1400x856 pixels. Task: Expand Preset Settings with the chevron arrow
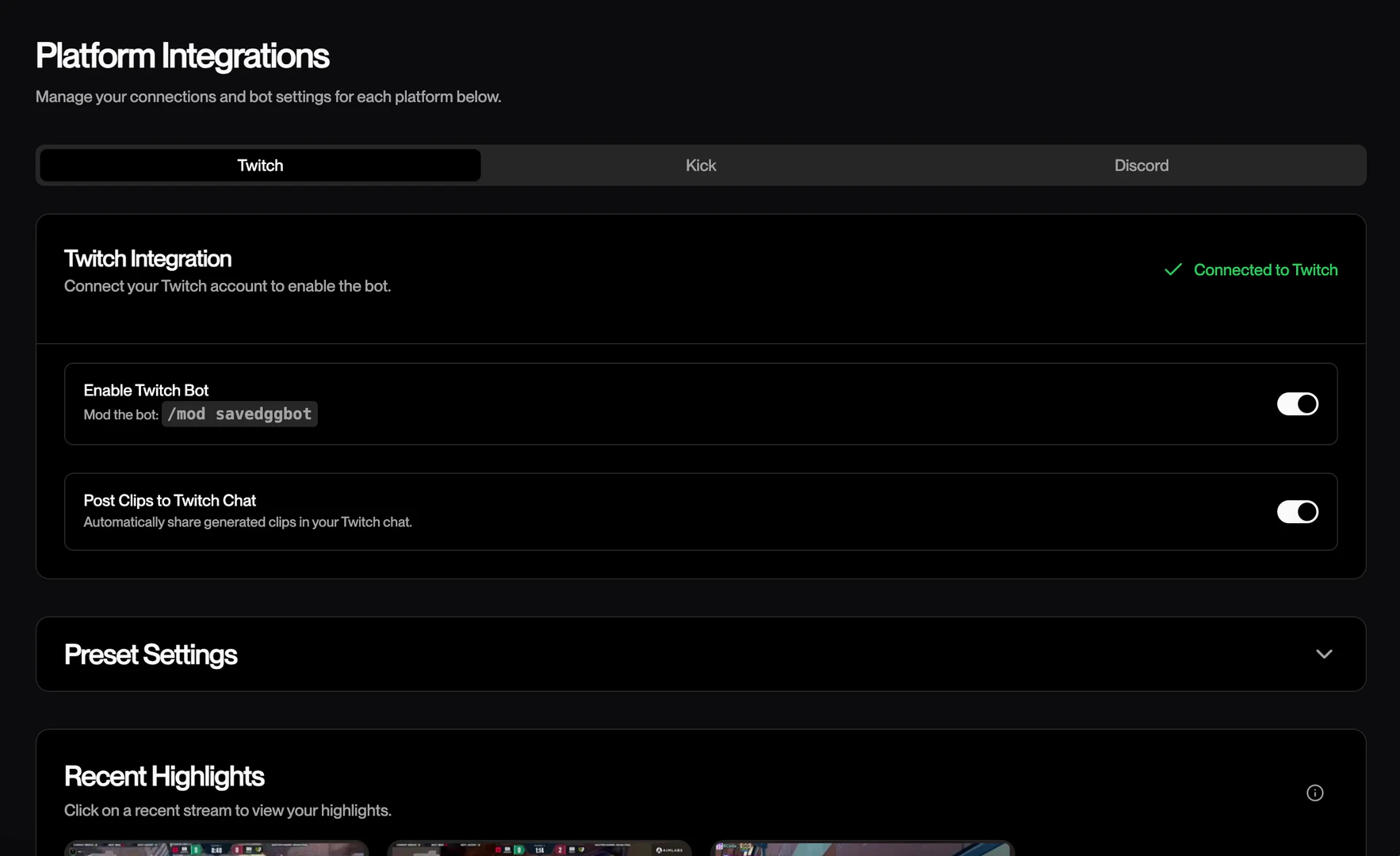(x=1323, y=654)
